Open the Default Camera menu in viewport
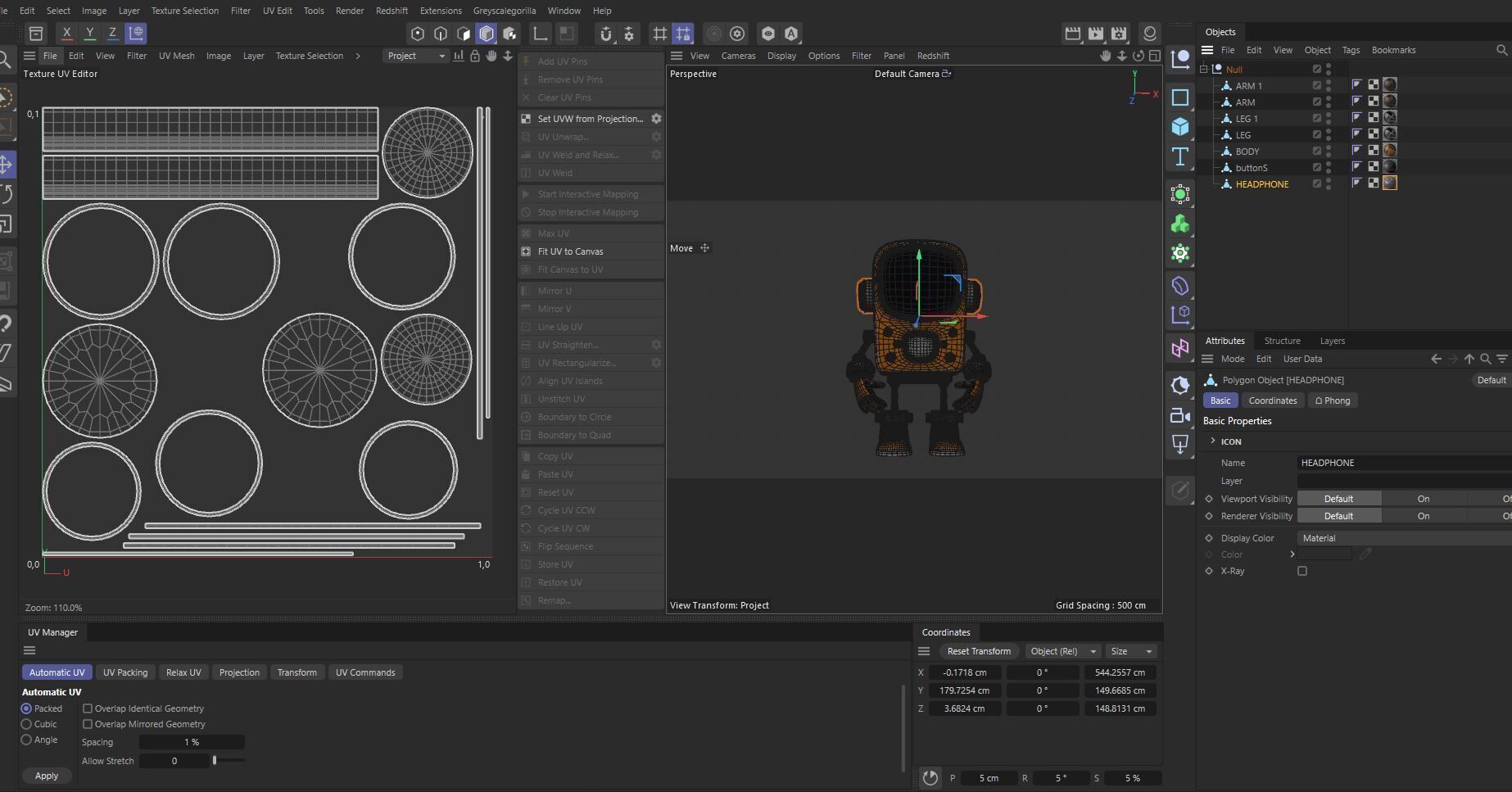The width and height of the screenshot is (1512, 792). pos(912,74)
